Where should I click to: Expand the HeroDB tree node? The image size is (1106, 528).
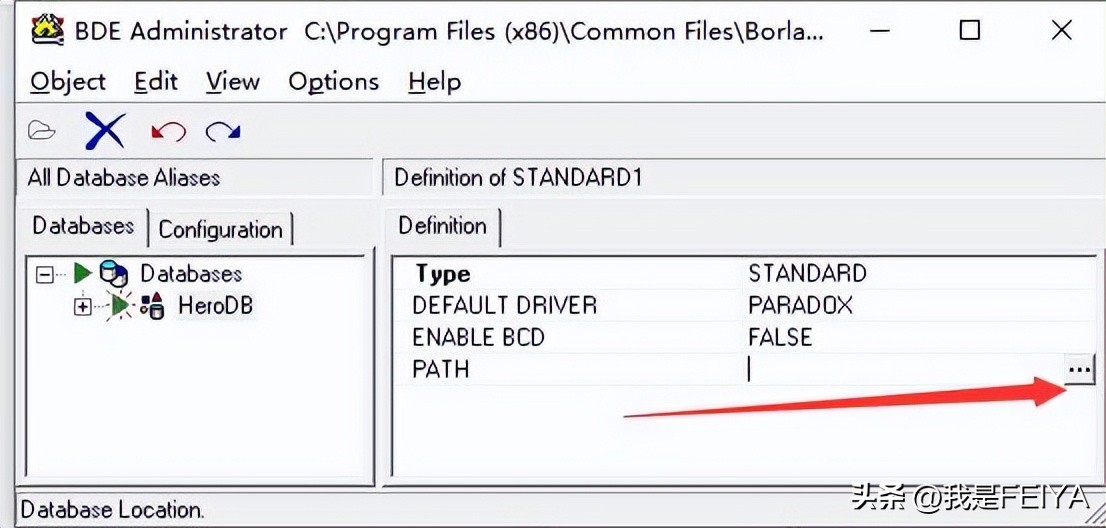(x=83, y=306)
